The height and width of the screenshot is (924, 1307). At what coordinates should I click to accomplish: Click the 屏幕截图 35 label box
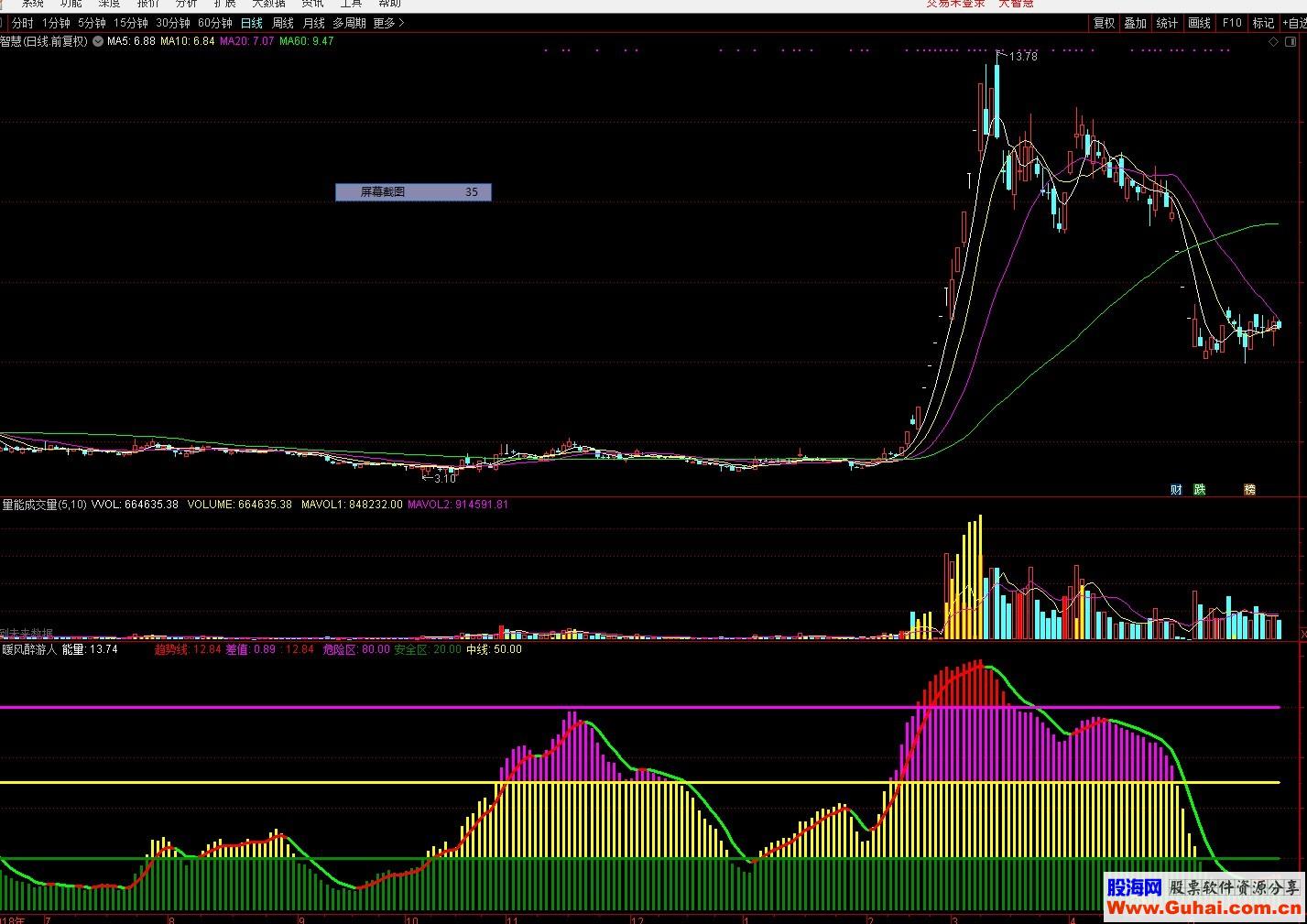(413, 192)
